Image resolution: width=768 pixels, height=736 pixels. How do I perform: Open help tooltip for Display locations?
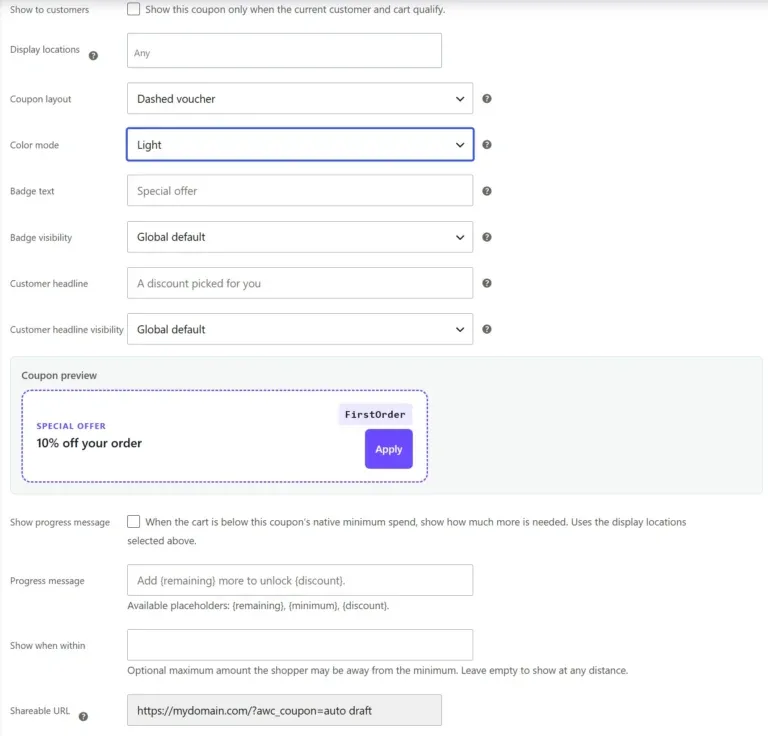tap(93, 55)
